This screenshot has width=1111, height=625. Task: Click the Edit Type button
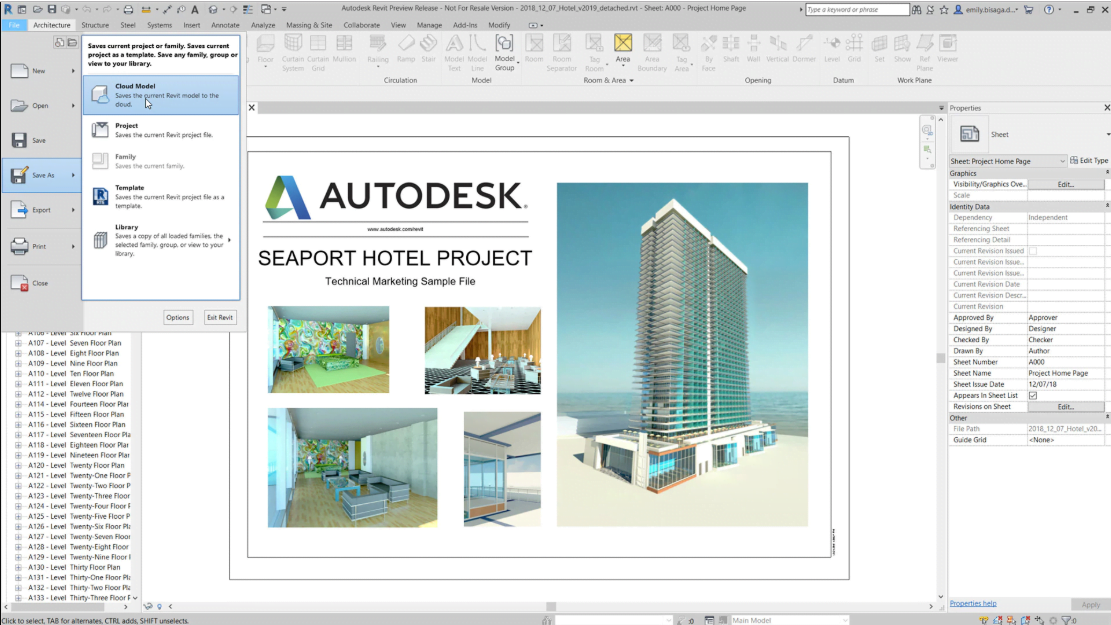[1089, 161]
